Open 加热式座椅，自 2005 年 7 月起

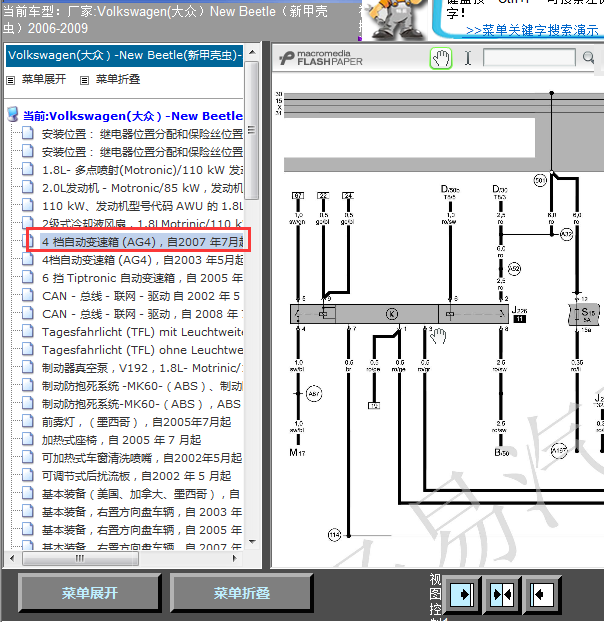tap(121, 440)
